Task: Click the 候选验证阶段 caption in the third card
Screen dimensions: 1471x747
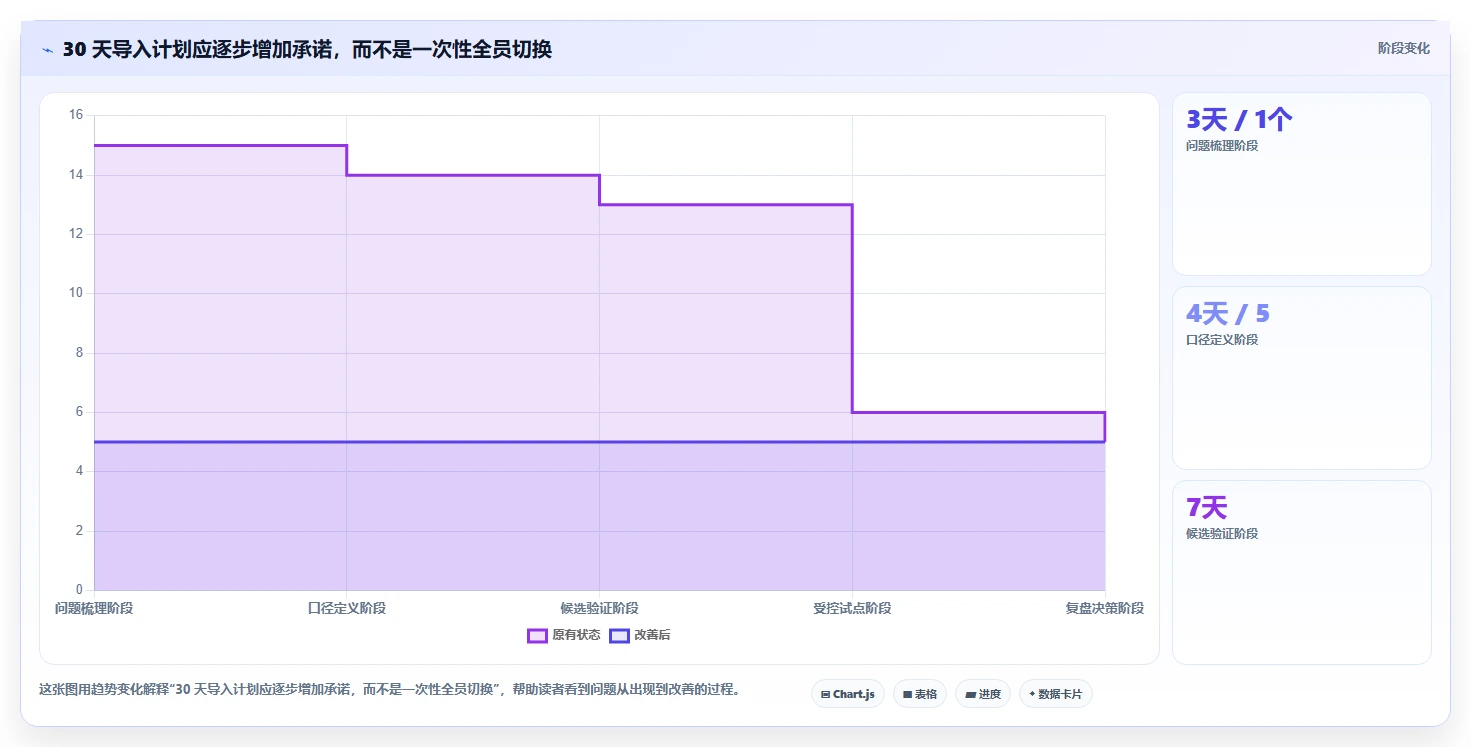Action: click(1222, 534)
